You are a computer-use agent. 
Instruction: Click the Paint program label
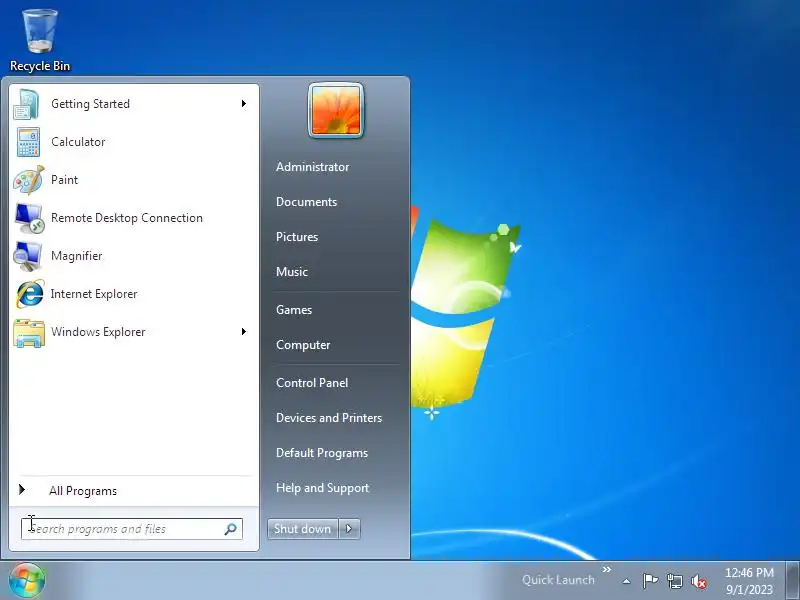click(x=64, y=180)
